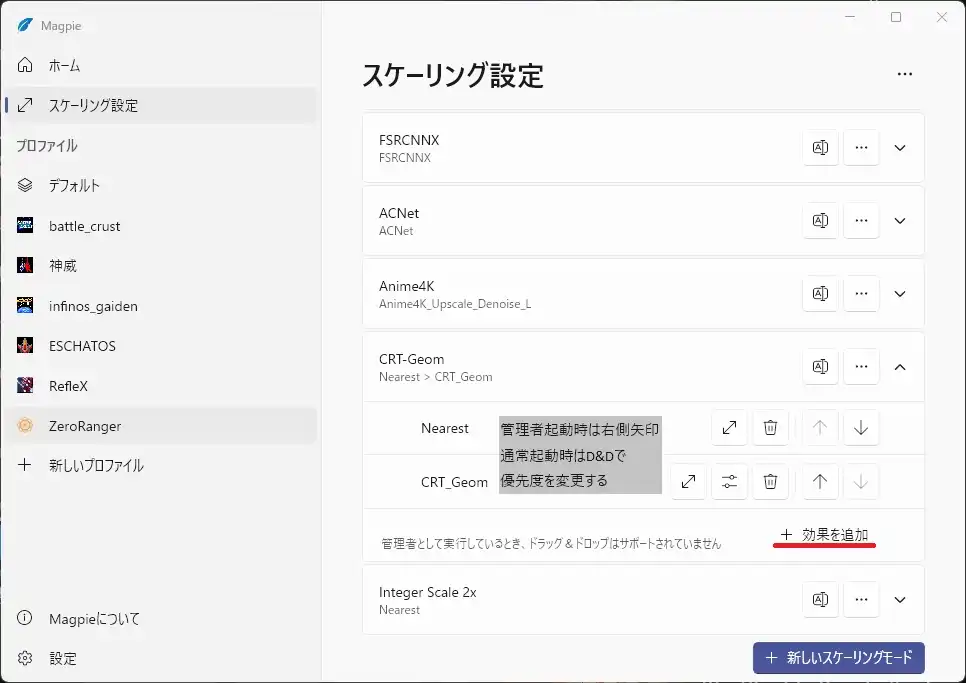Click the rename icon for FSRCNNX
Viewport: 966px width, 683px height.
click(820, 148)
